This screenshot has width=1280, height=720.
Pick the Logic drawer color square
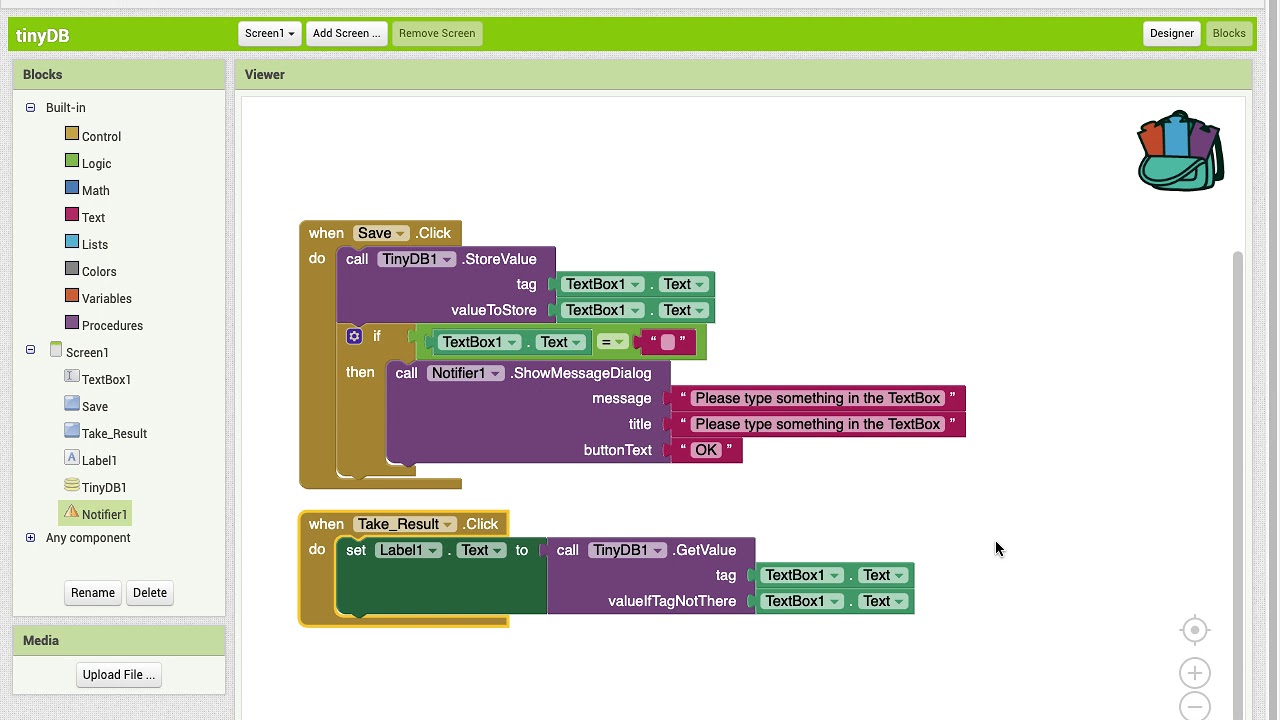pyautogui.click(x=72, y=160)
